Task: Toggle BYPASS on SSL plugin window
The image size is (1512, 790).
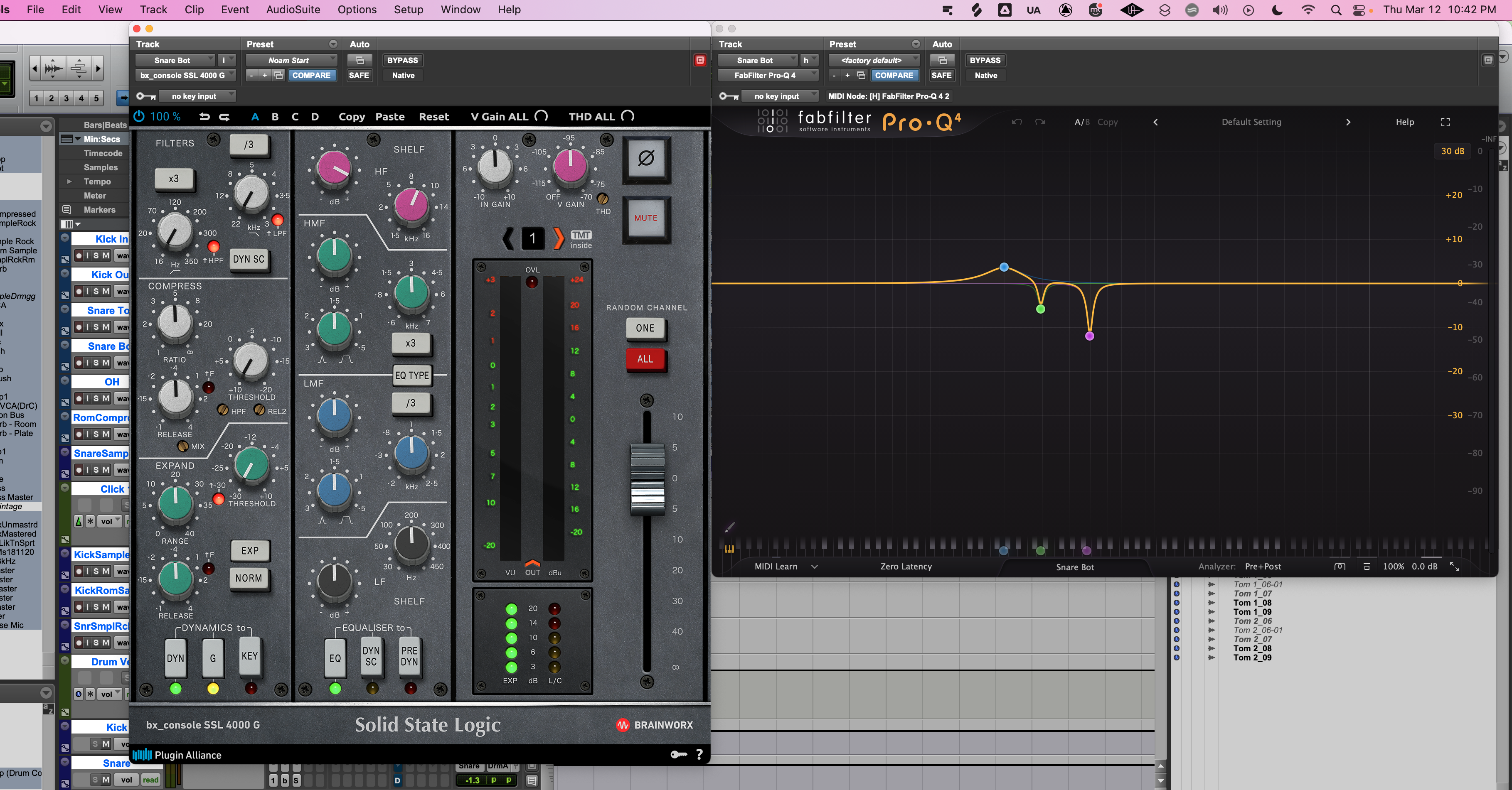Action: click(402, 60)
